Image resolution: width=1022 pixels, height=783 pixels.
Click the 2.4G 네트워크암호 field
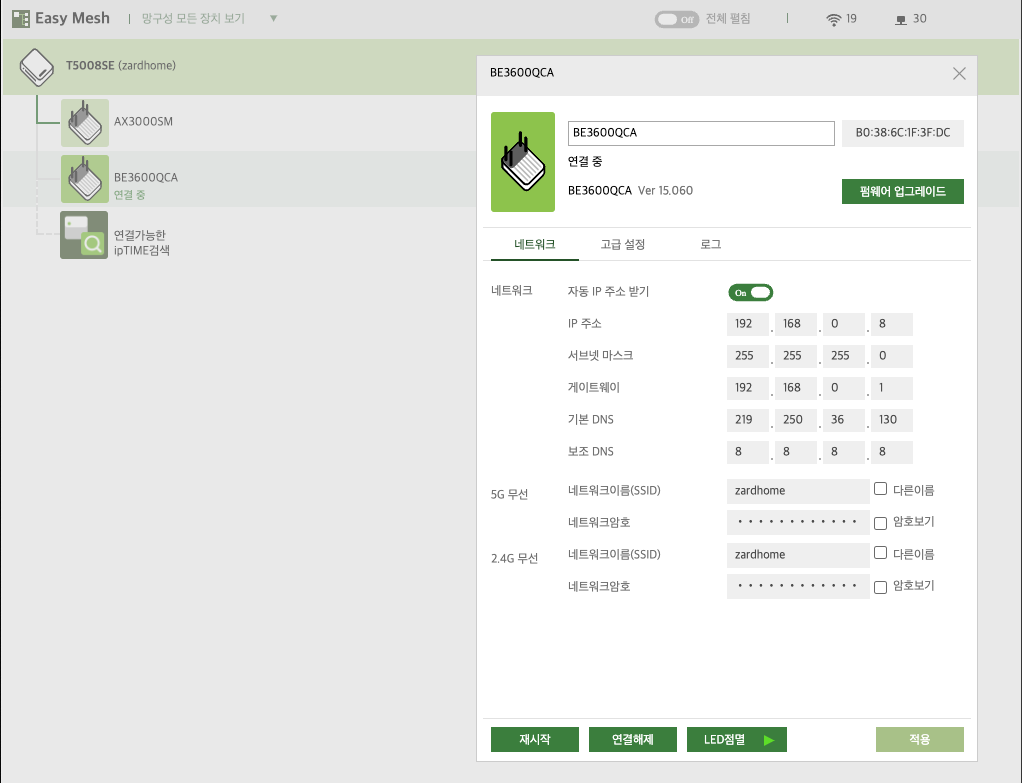tap(798, 586)
